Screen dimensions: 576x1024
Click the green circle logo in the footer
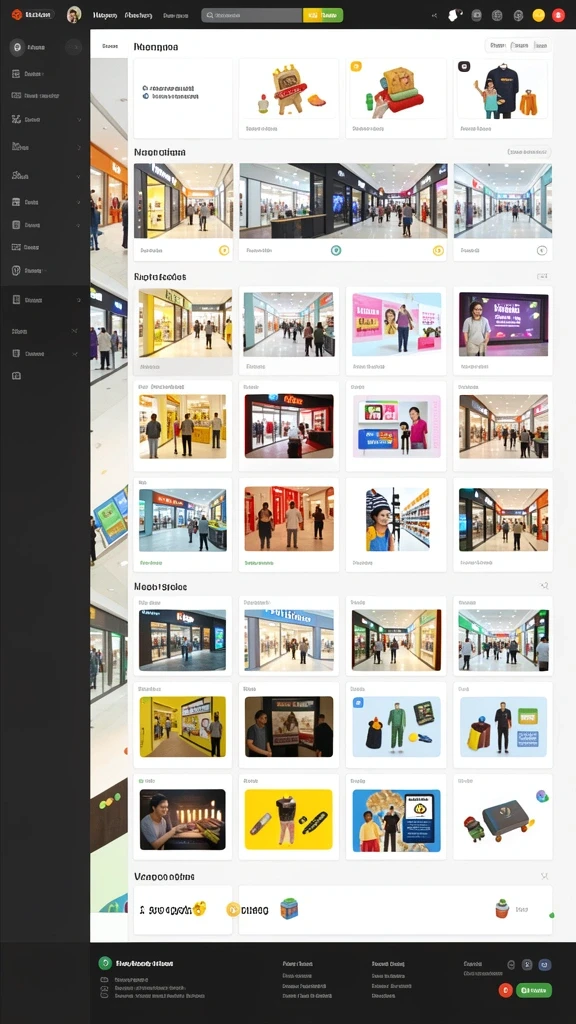coord(104,963)
